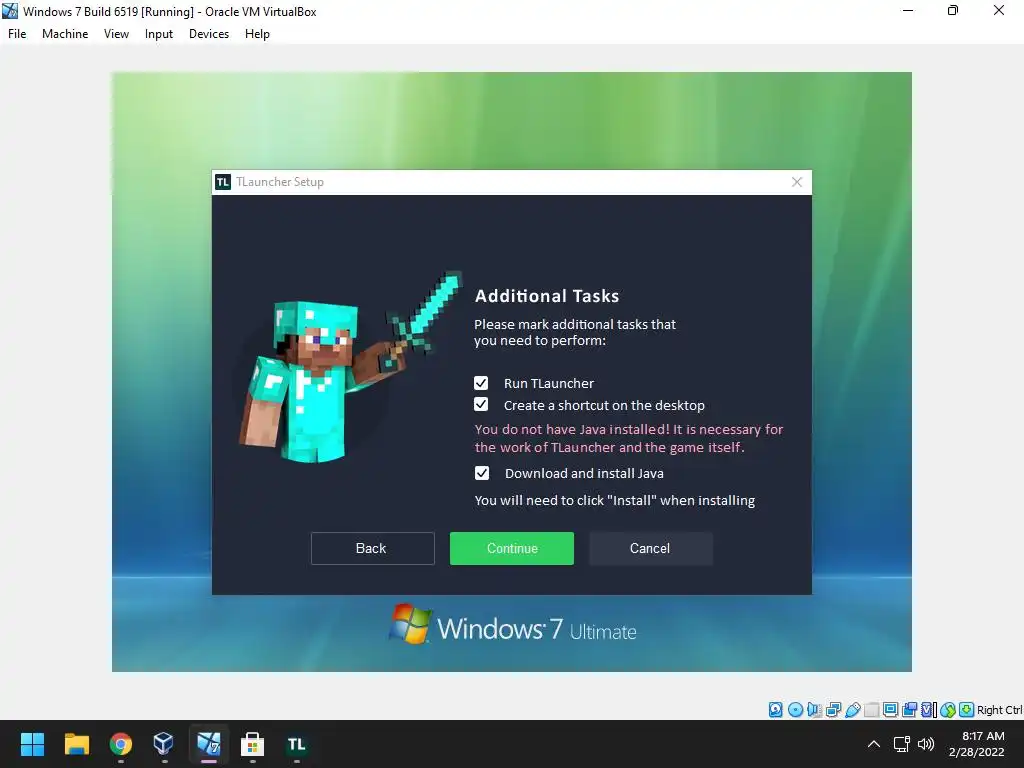Click the Minecraft Steve diamond armor image
1024x768 pixels.
[351, 367]
